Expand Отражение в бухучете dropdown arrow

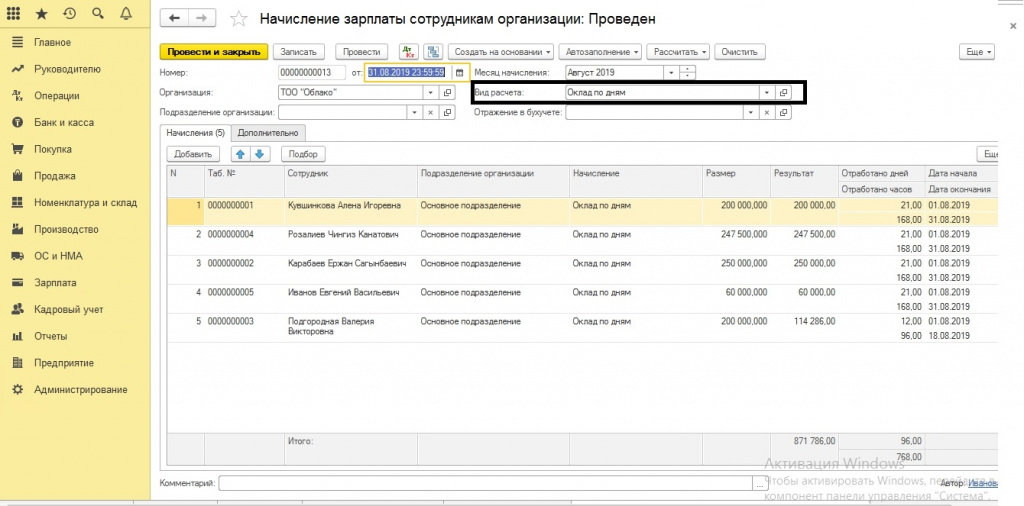pyautogui.click(x=751, y=113)
